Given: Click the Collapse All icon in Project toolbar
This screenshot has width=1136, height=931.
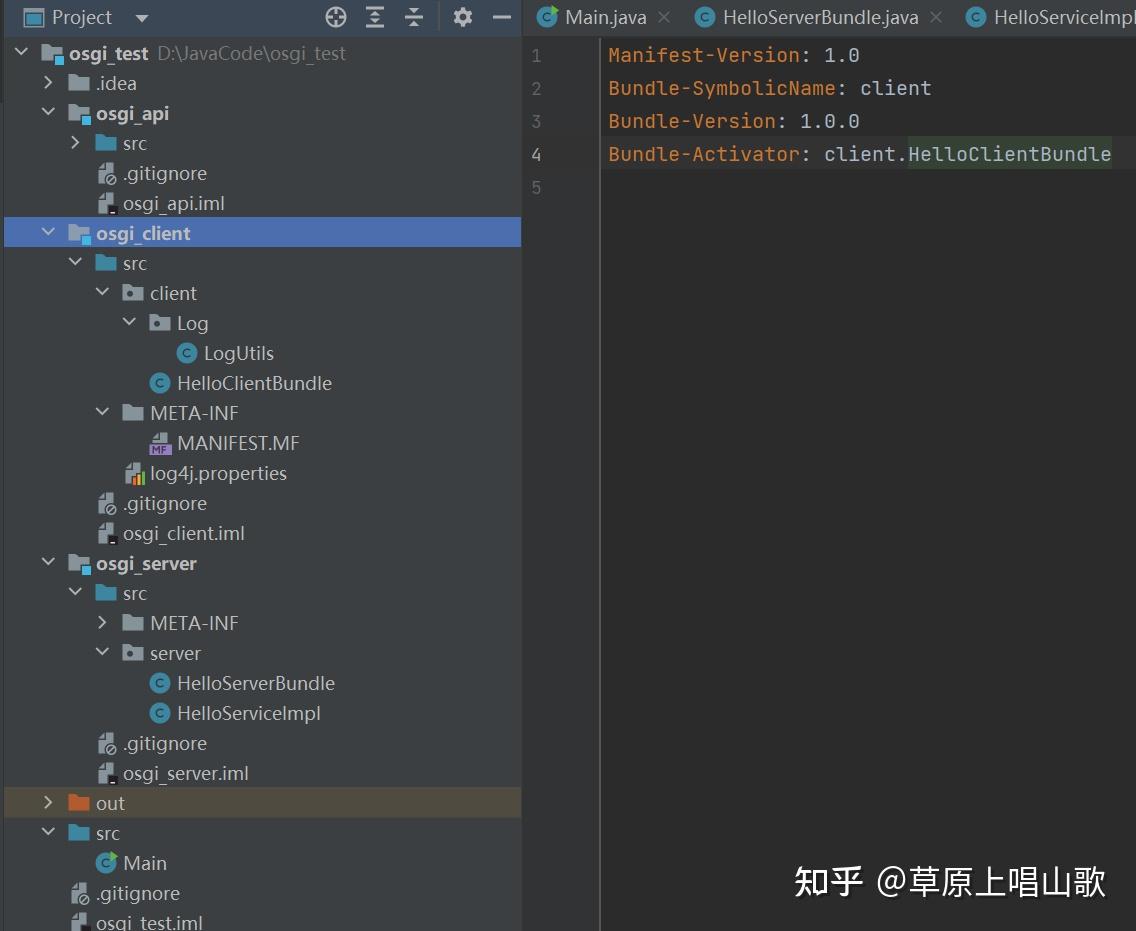Looking at the screenshot, I should tap(414, 17).
